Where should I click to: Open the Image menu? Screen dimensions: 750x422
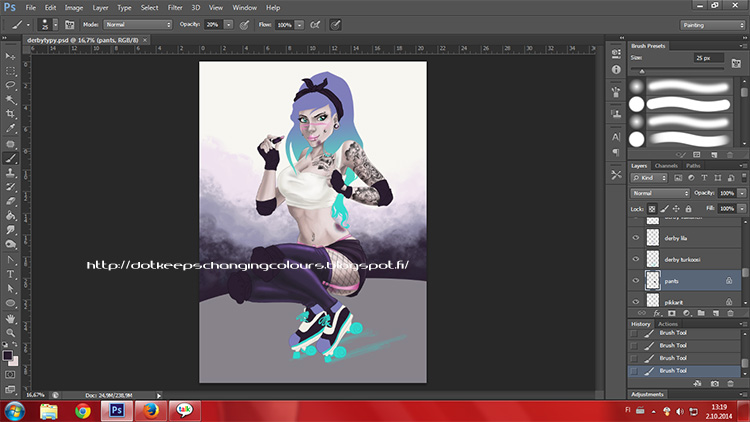coord(74,8)
